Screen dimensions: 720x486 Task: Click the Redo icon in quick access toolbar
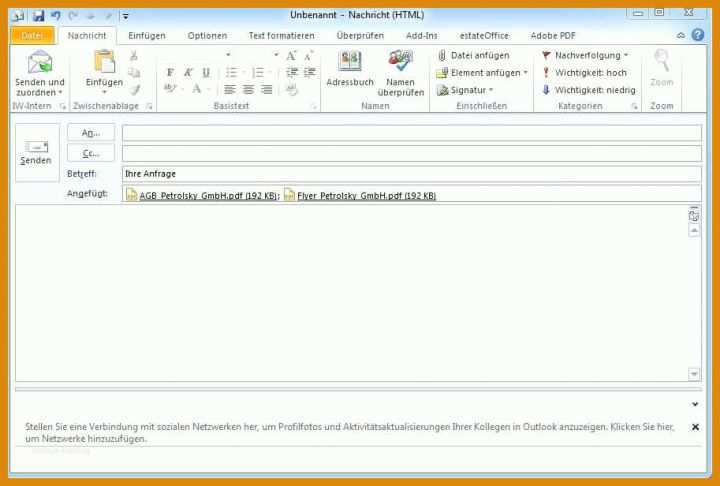tap(73, 16)
